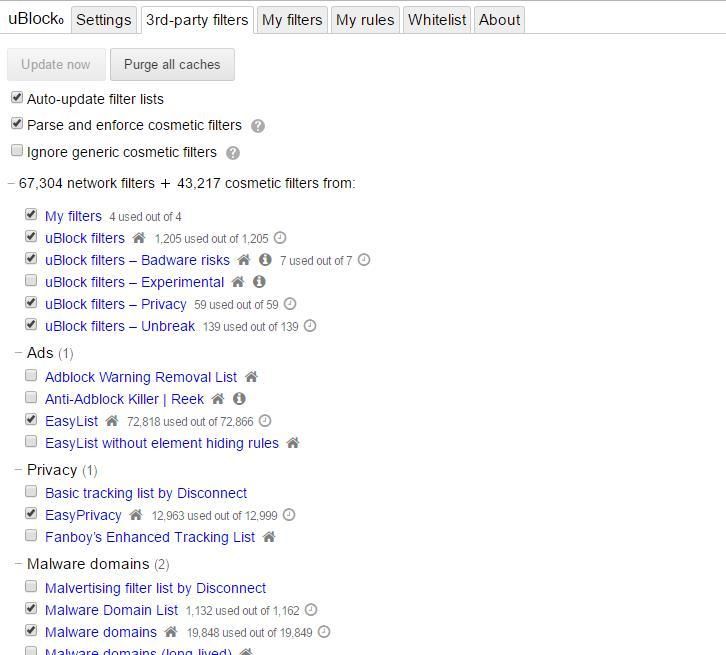The width and height of the screenshot is (726, 655).
Task: Uncheck the My filters checkbox
Action: [31, 214]
